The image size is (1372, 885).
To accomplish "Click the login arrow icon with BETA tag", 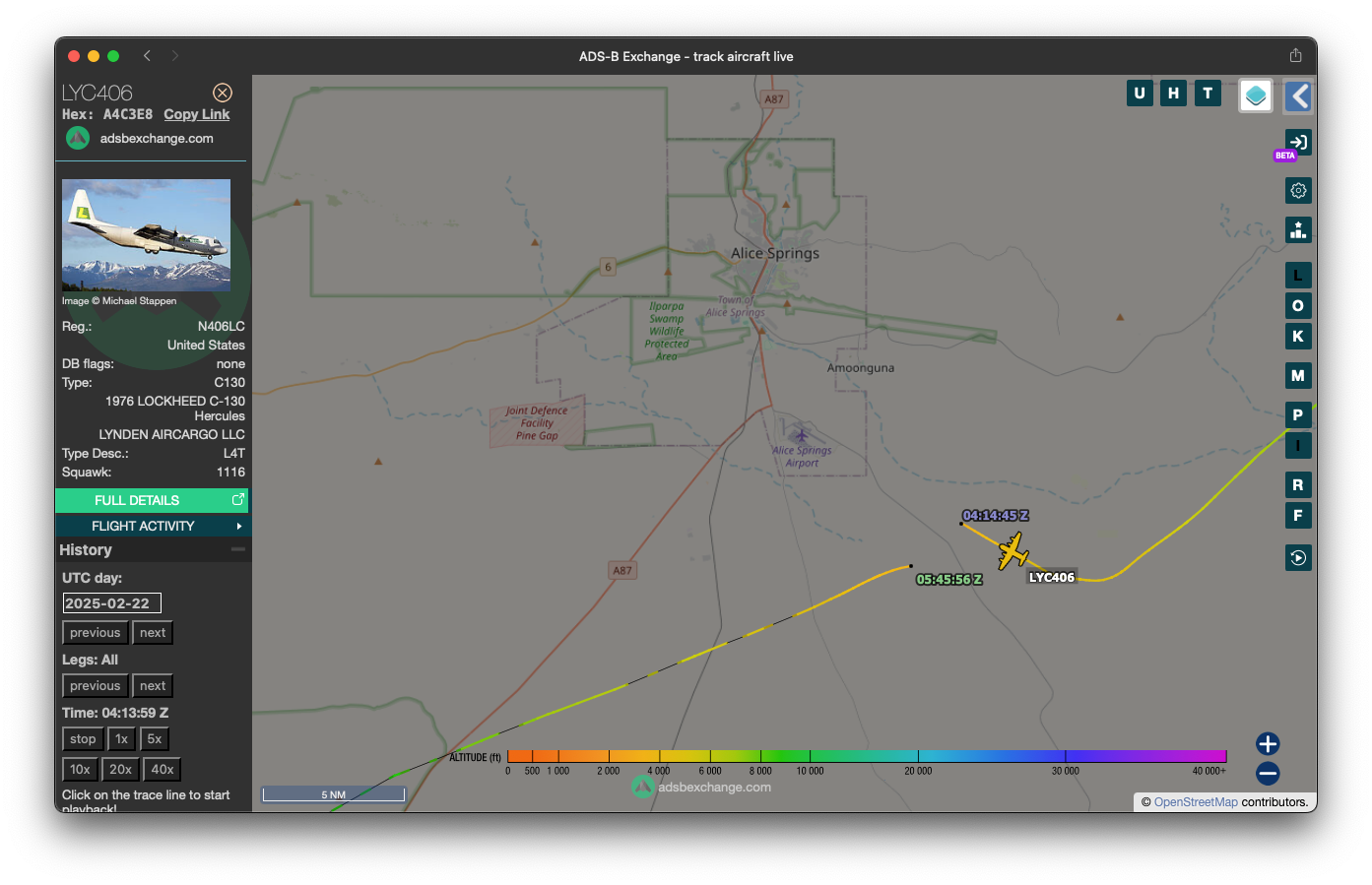I will point(1298,143).
